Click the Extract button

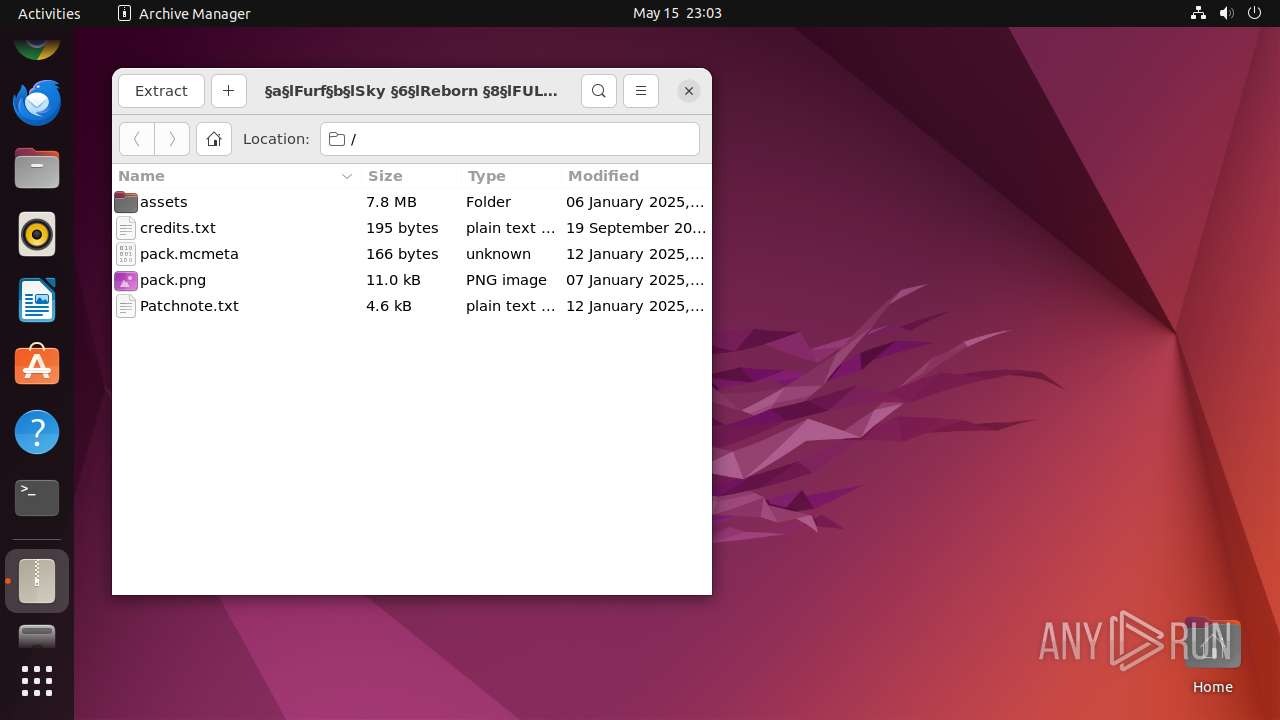click(x=161, y=91)
